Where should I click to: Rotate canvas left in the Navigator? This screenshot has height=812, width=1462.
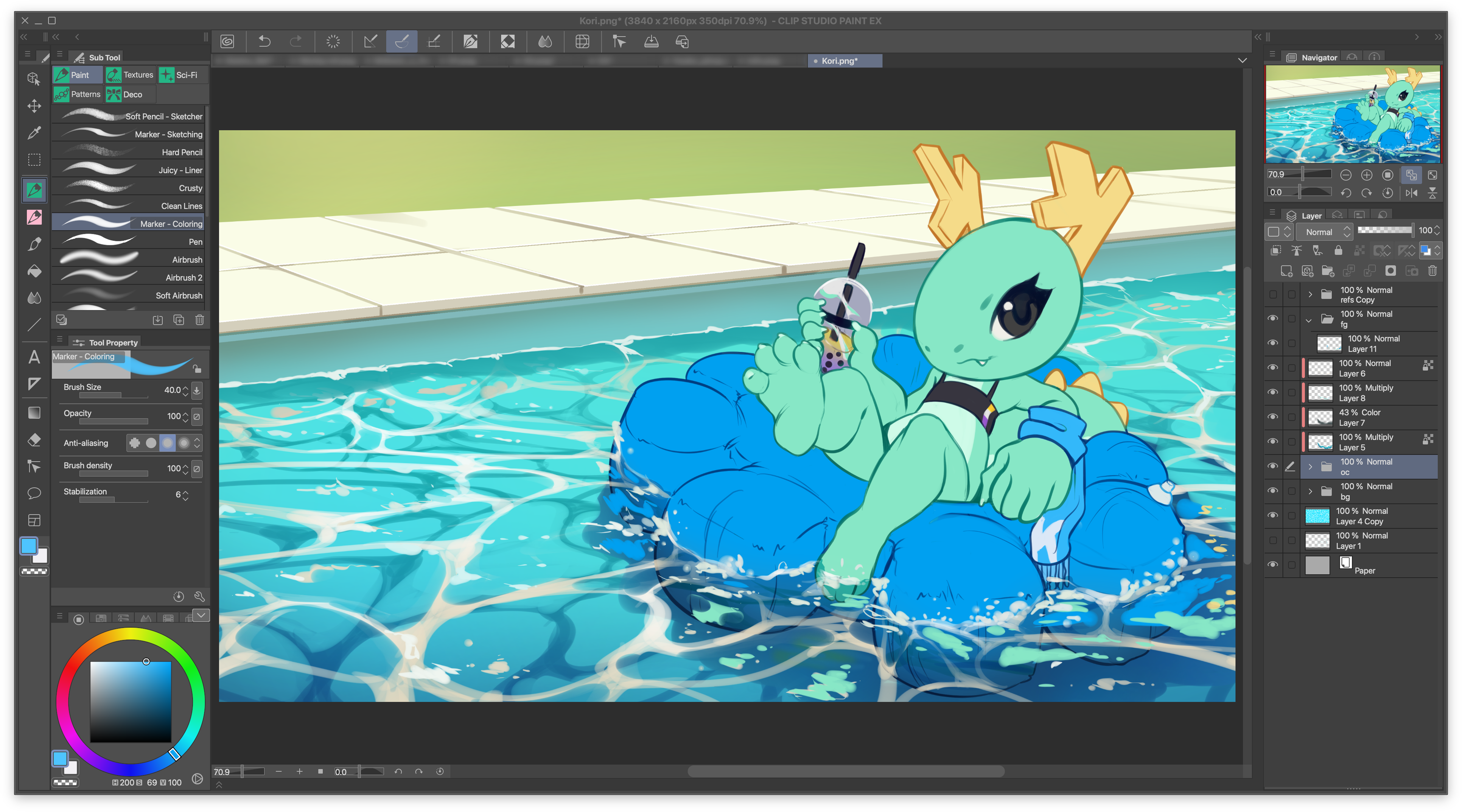[x=1345, y=193]
